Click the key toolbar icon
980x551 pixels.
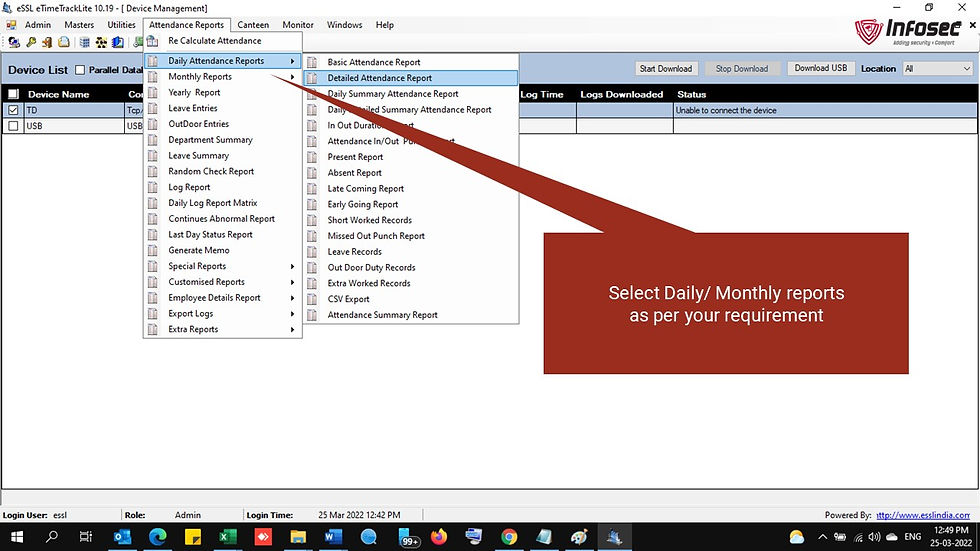pyautogui.click(x=31, y=42)
